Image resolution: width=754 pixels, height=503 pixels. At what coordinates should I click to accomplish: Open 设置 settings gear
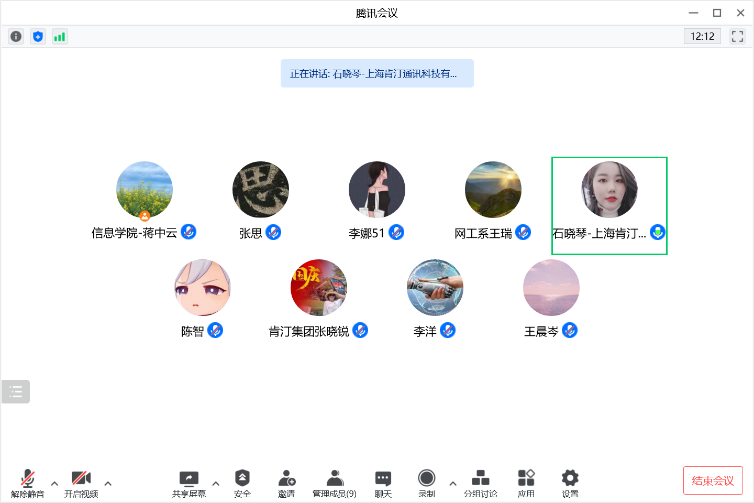[570, 481]
